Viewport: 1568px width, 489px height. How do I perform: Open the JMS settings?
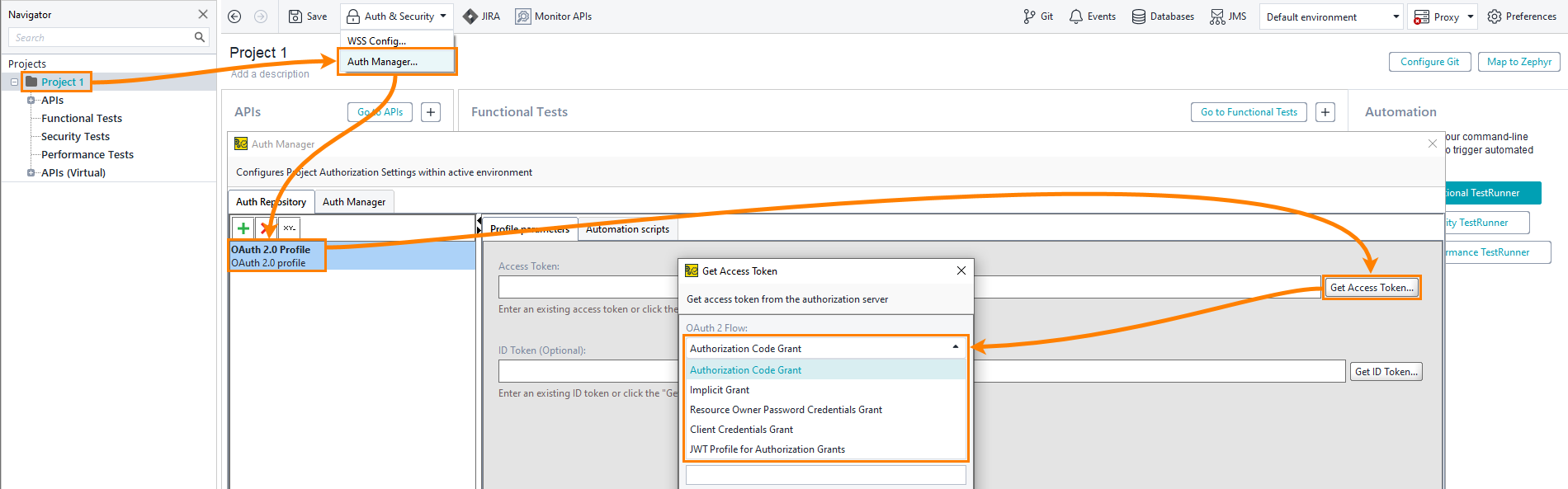1229,16
